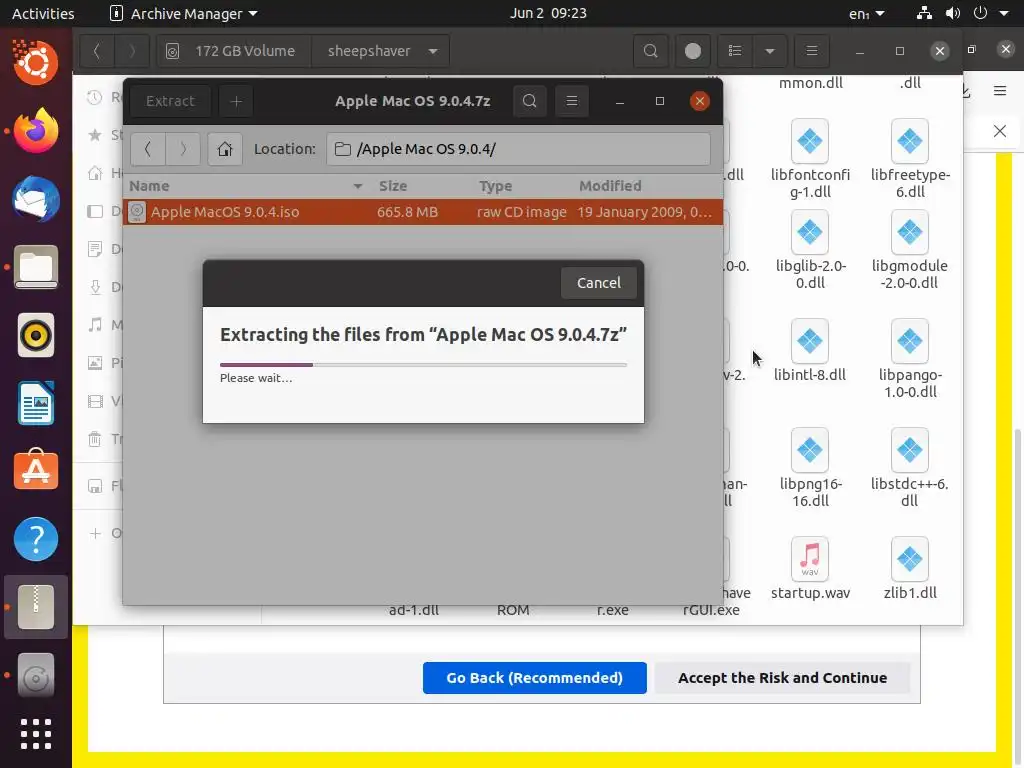Open the clock and calendar panel
1024x768 pixels.
click(548, 13)
